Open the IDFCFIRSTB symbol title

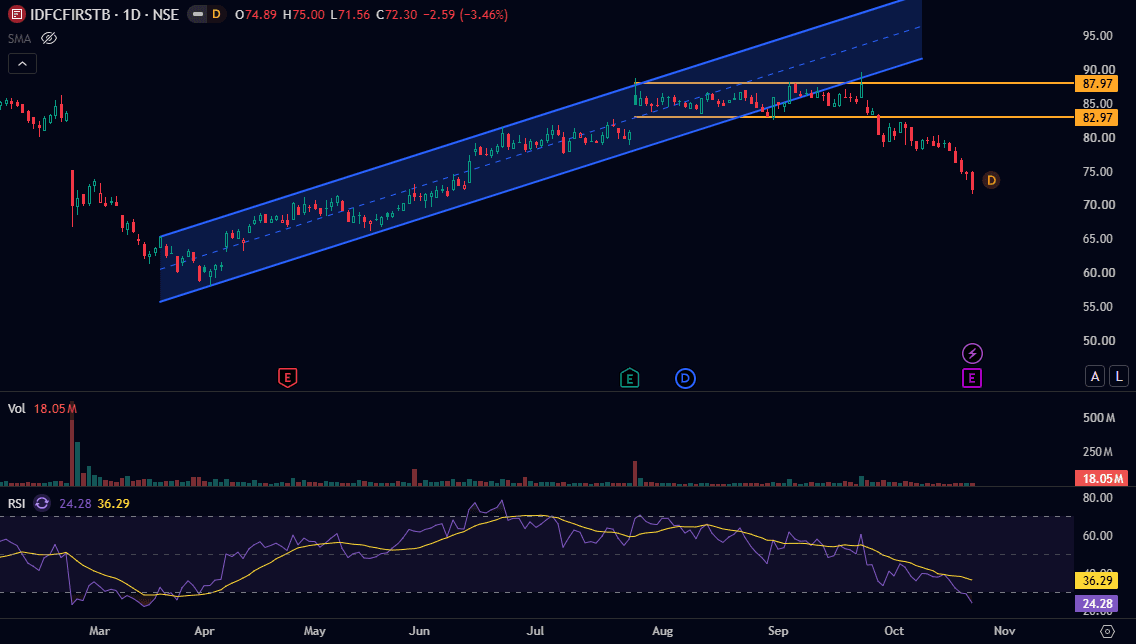coord(104,14)
